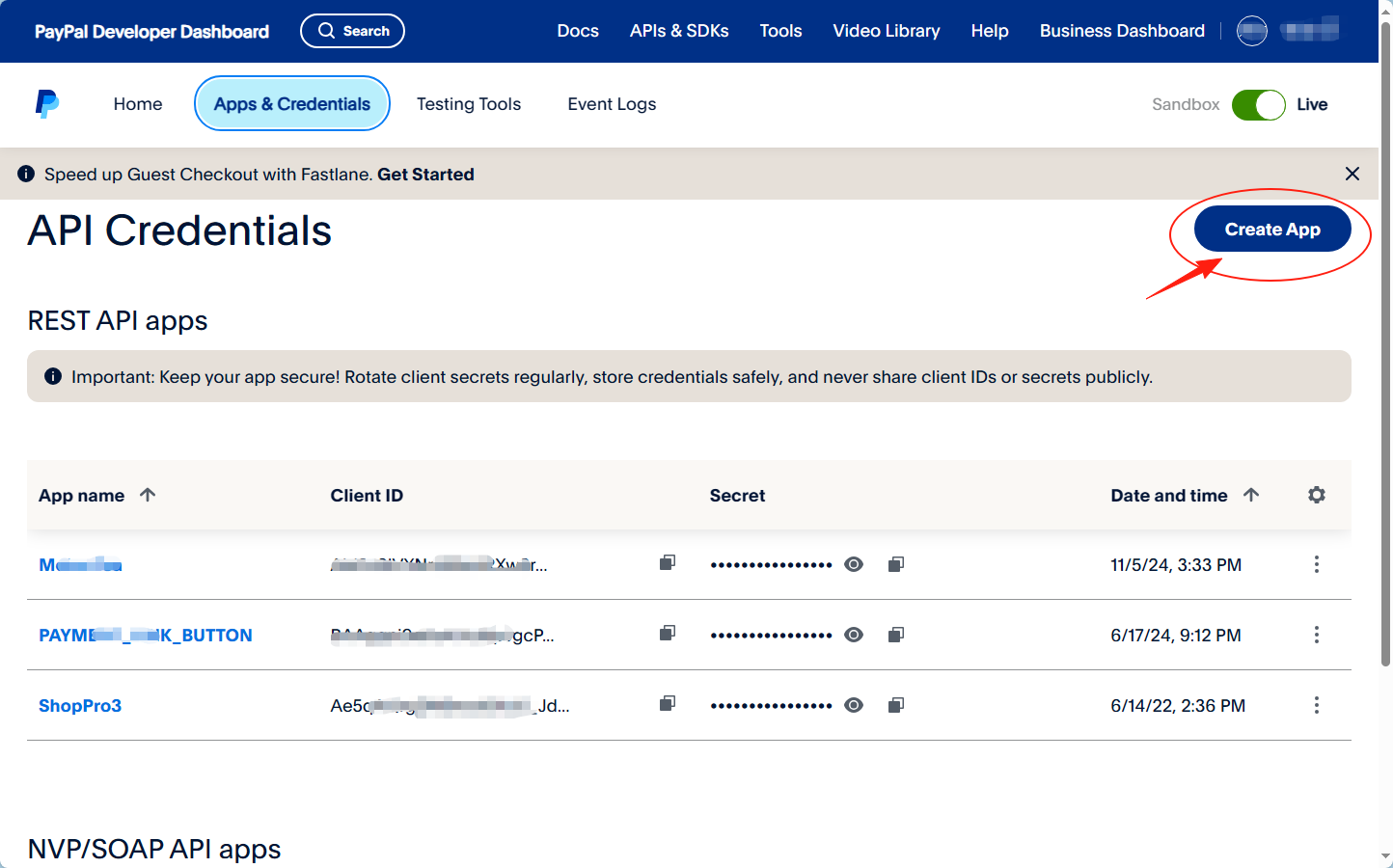Click info icon in Fastlane banner
This screenshot has height=868, width=1393.
[x=26, y=174]
